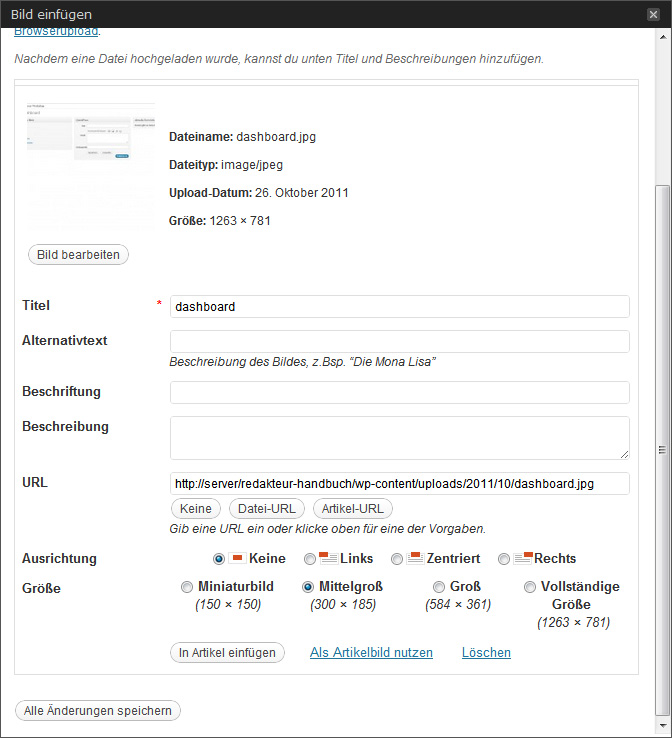Select the Miniaturbild size radio button

(x=187, y=587)
